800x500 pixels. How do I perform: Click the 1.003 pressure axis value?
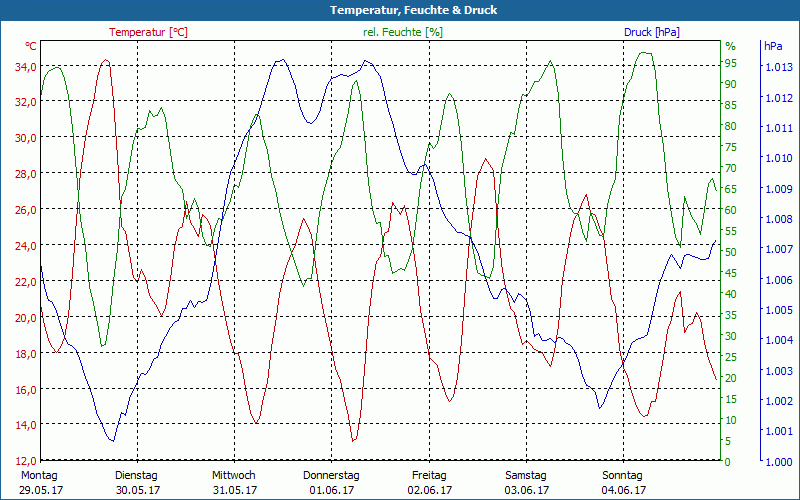(x=779, y=370)
